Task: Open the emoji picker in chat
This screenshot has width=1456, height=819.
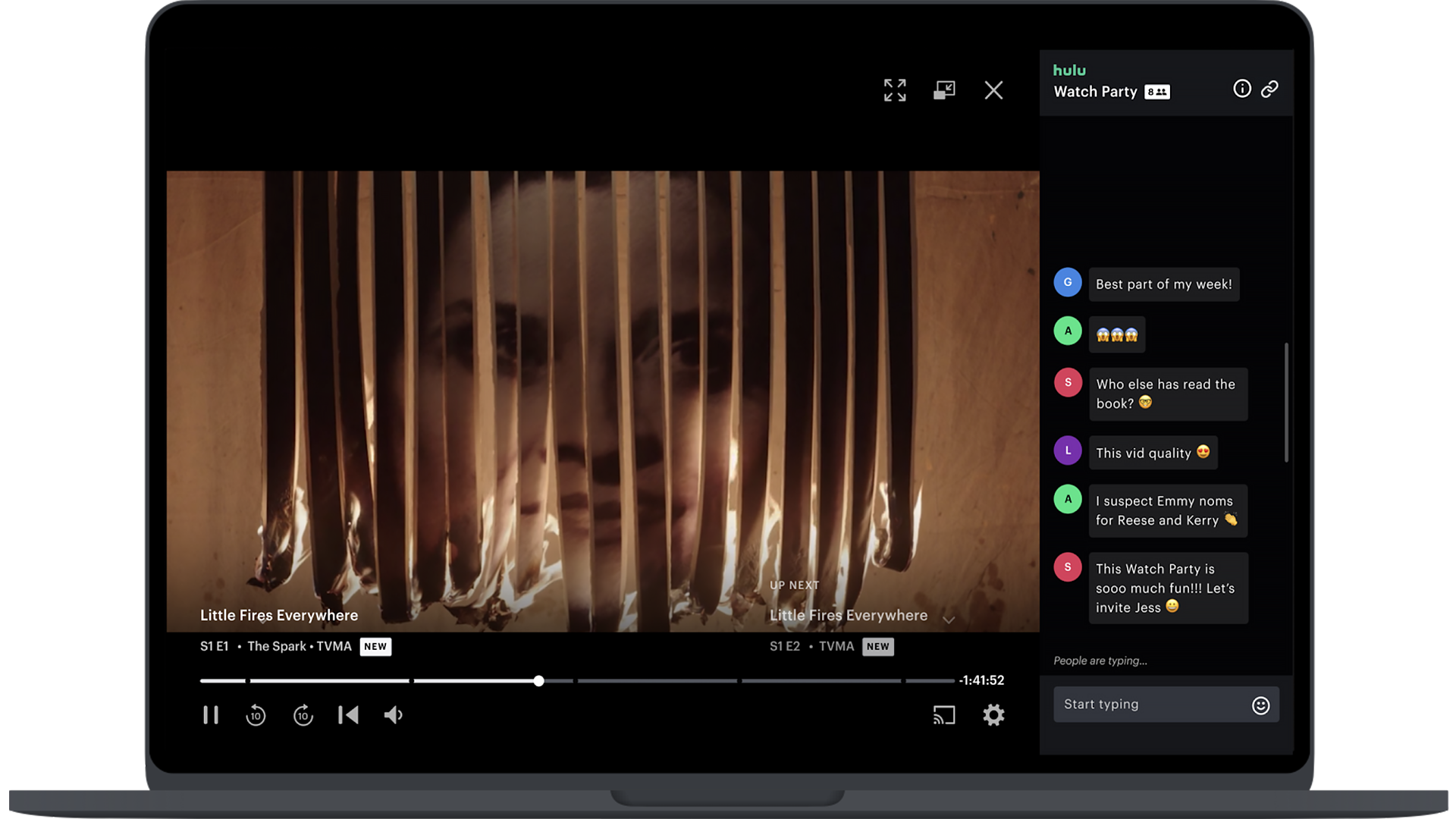Action: [x=1260, y=706]
